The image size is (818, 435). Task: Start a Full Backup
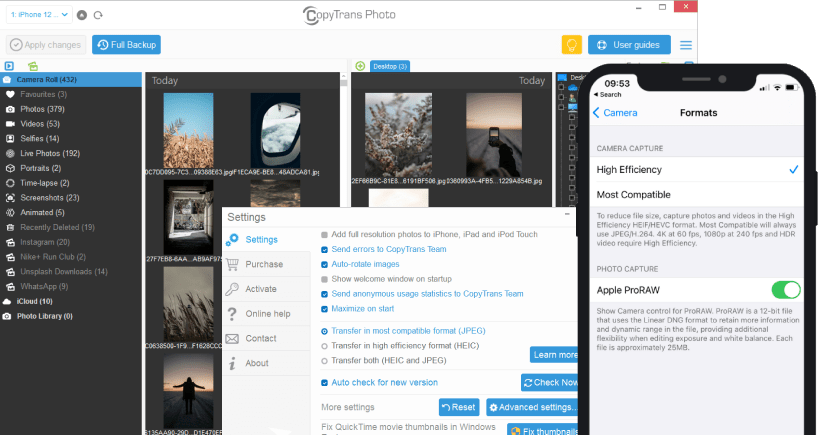pyautogui.click(x=126, y=45)
